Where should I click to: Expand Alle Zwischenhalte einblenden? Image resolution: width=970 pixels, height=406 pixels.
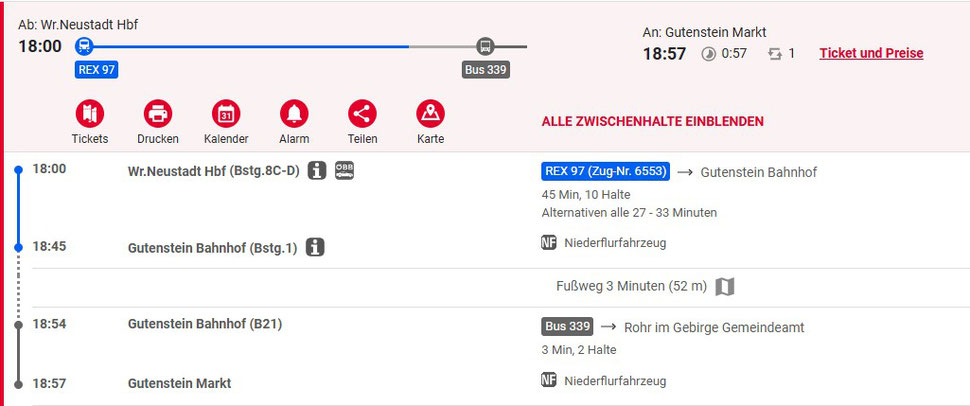point(652,121)
